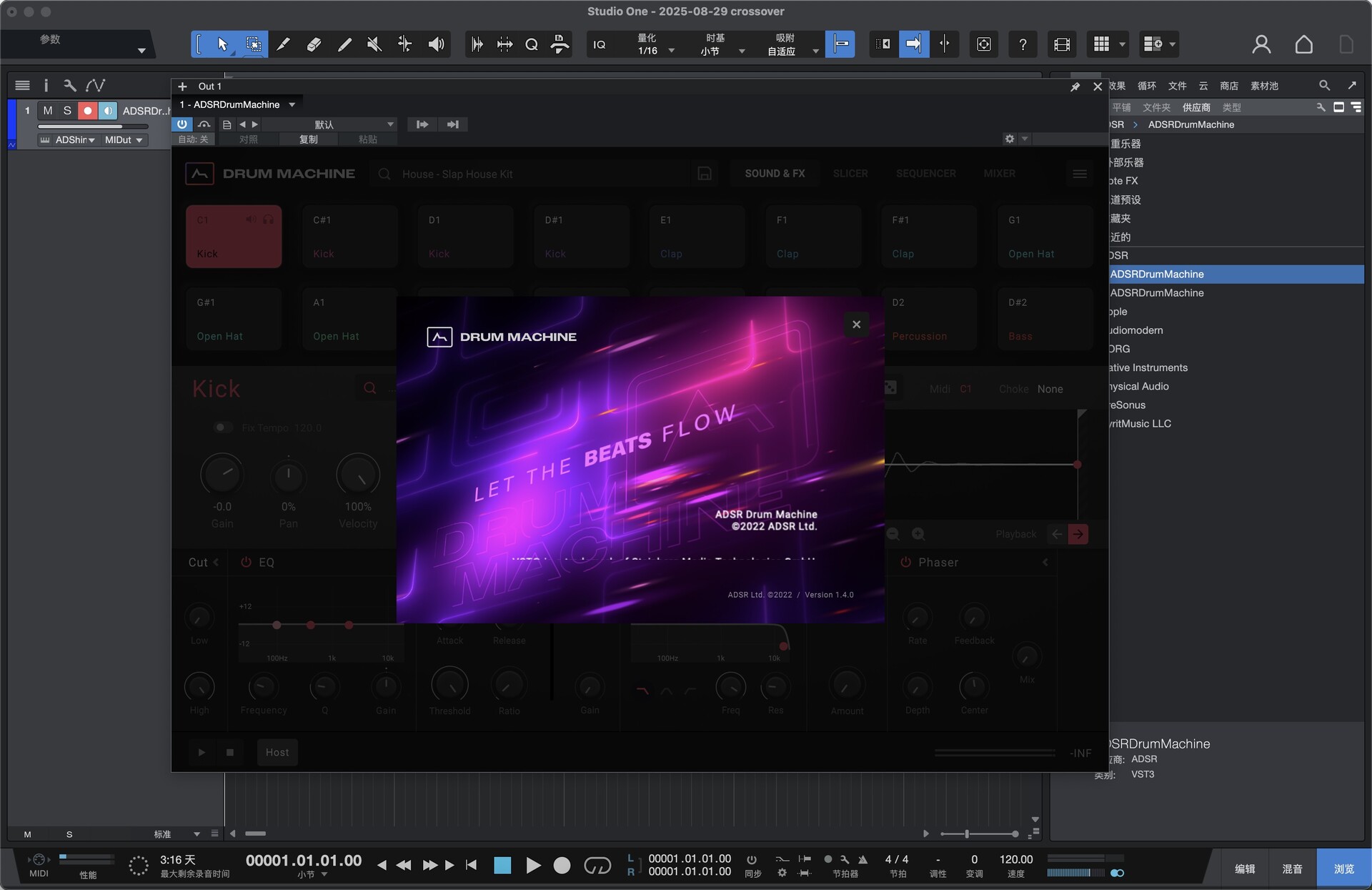The width and height of the screenshot is (1372, 890).
Task: Open grid view options dropdown arrow
Action: tap(1122, 44)
